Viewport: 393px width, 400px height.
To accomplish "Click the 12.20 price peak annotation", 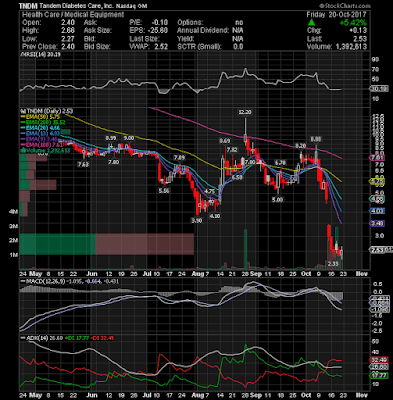I will [x=245, y=112].
